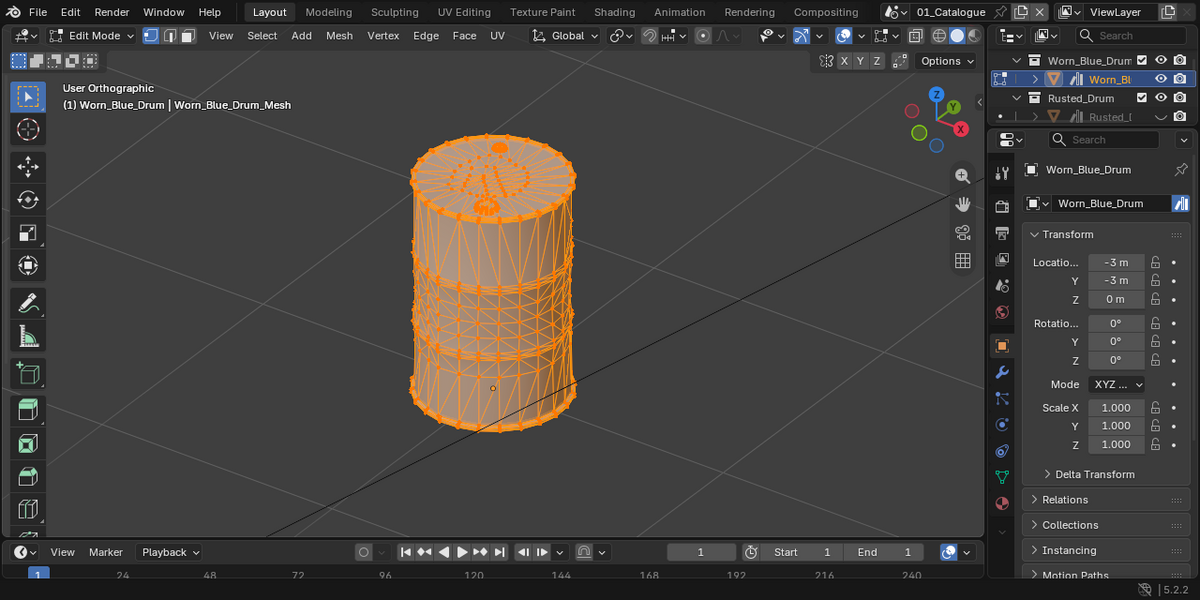
Task: Play animation forward button
Action: (x=462, y=552)
